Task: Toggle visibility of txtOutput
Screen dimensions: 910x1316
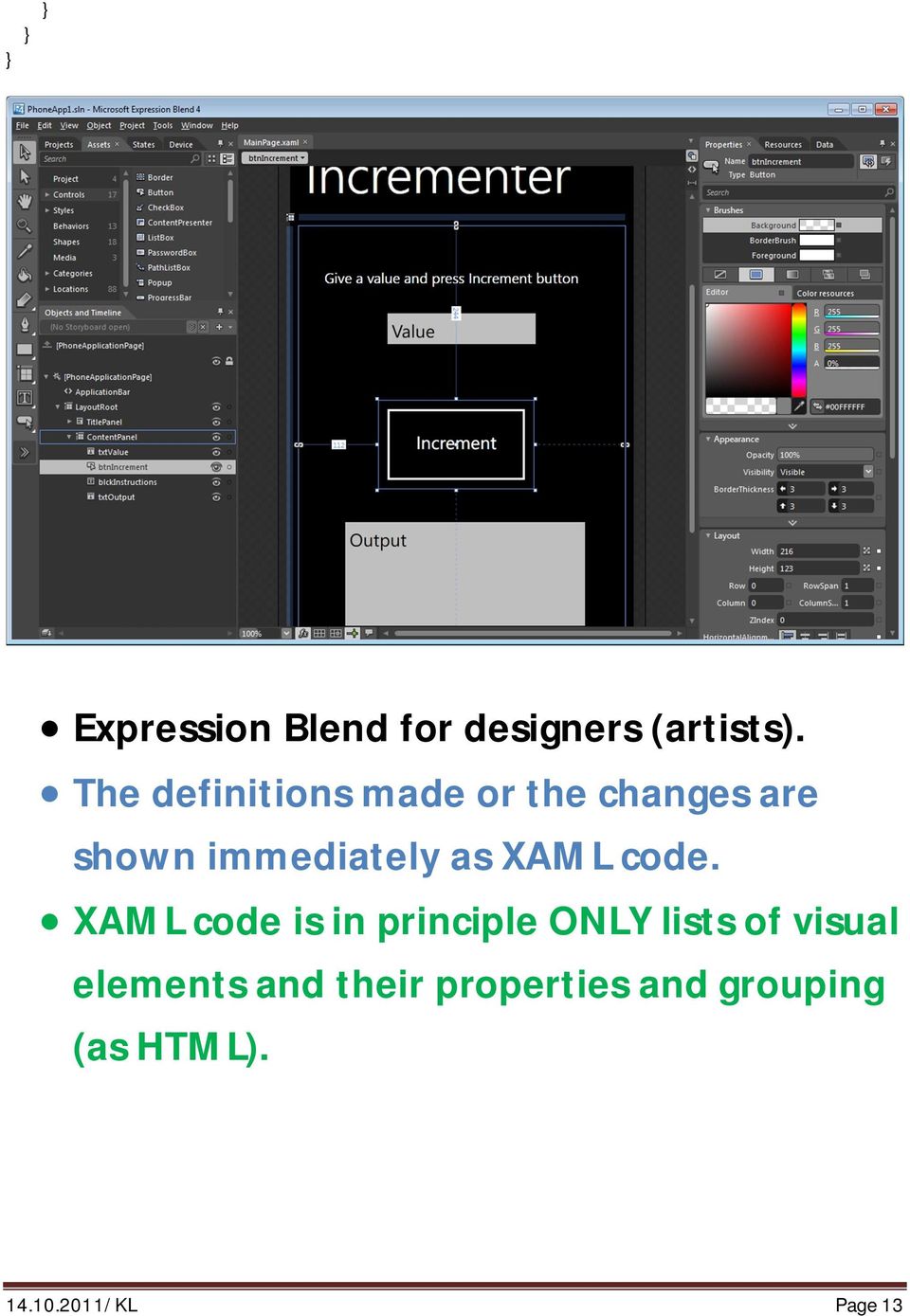Action: pyautogui.click(x=216, y=497)
